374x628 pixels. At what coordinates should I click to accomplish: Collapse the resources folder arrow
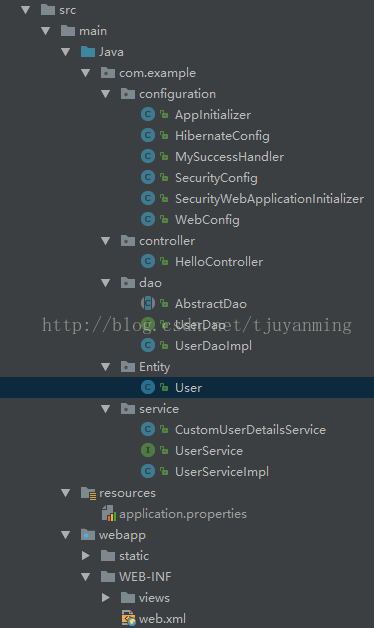click(66, 493)
